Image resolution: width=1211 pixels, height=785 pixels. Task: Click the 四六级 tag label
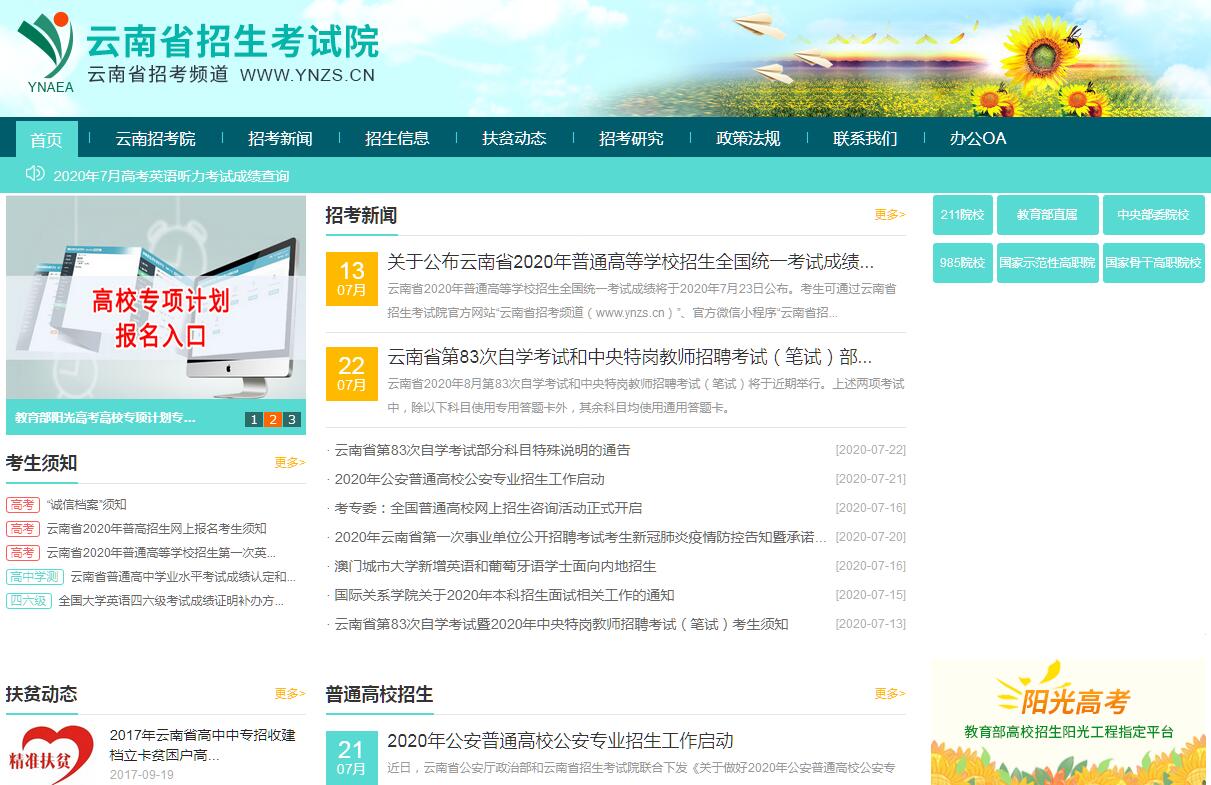[28, 601]
